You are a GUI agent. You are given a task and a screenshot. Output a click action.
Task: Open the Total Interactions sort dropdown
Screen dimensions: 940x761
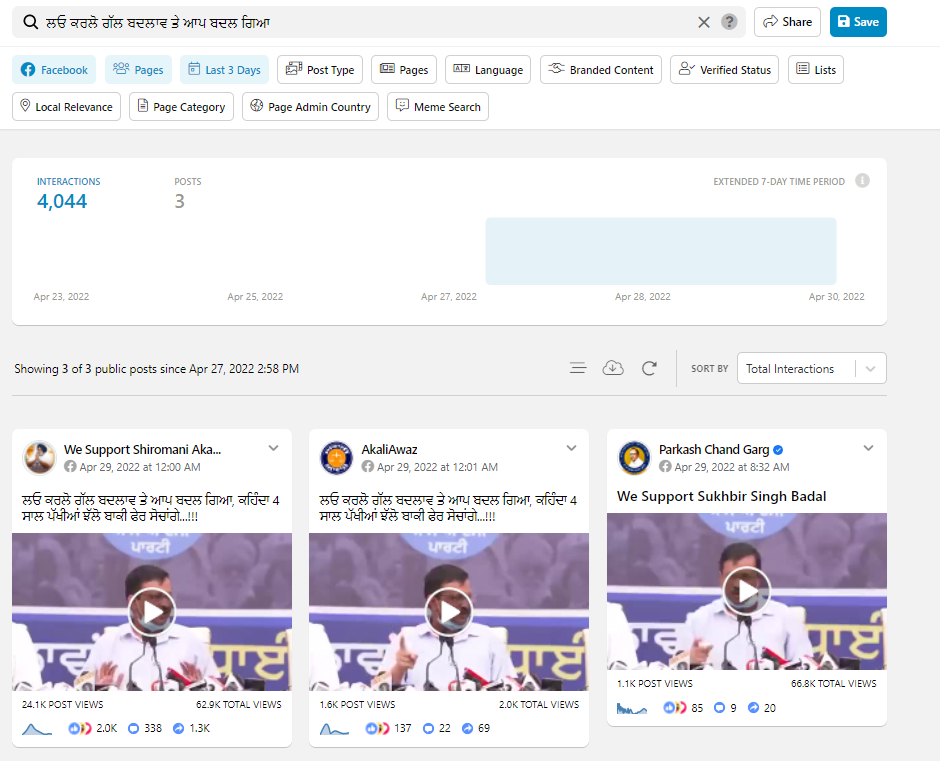[x=811, y=368]
